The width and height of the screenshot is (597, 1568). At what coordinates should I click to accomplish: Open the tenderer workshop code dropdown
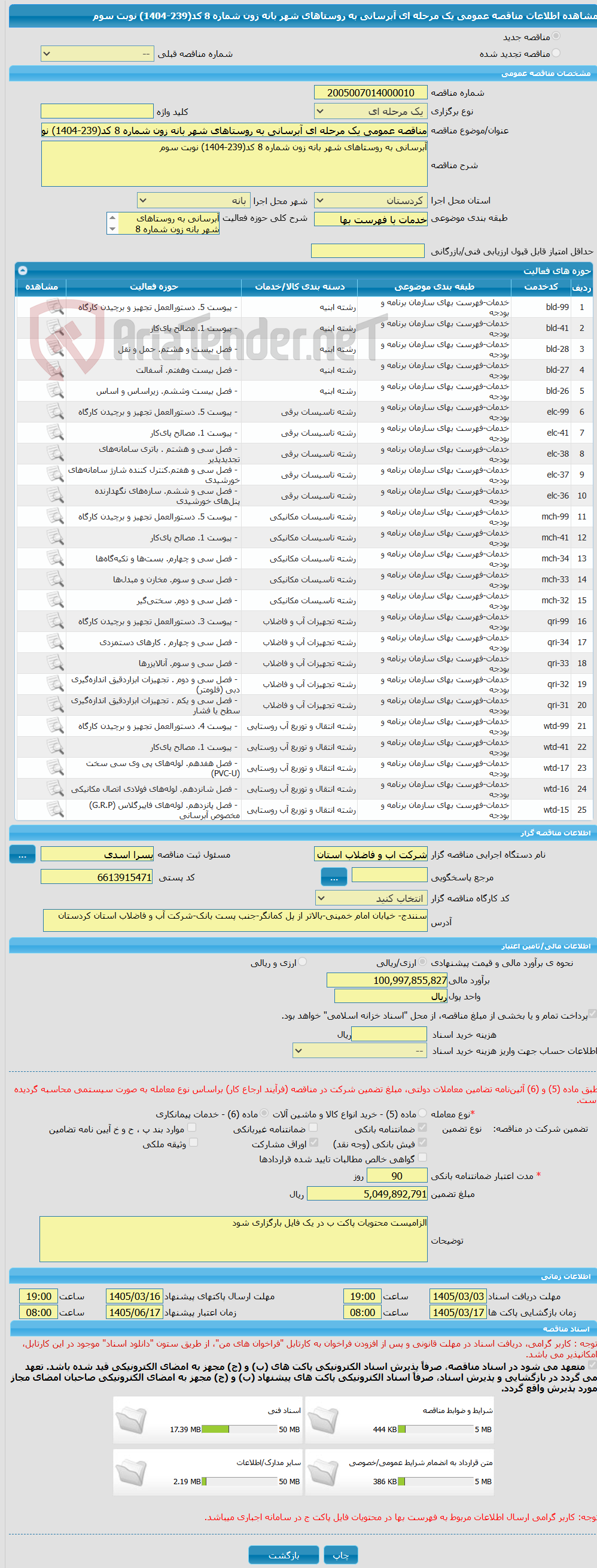click(x=371, y=898)
